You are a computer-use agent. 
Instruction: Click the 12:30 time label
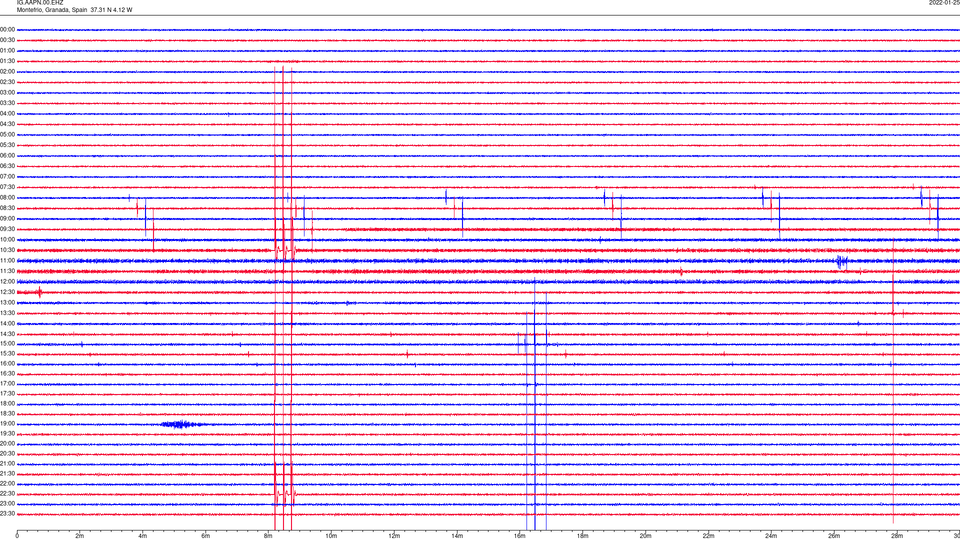[x=7, y=292]
